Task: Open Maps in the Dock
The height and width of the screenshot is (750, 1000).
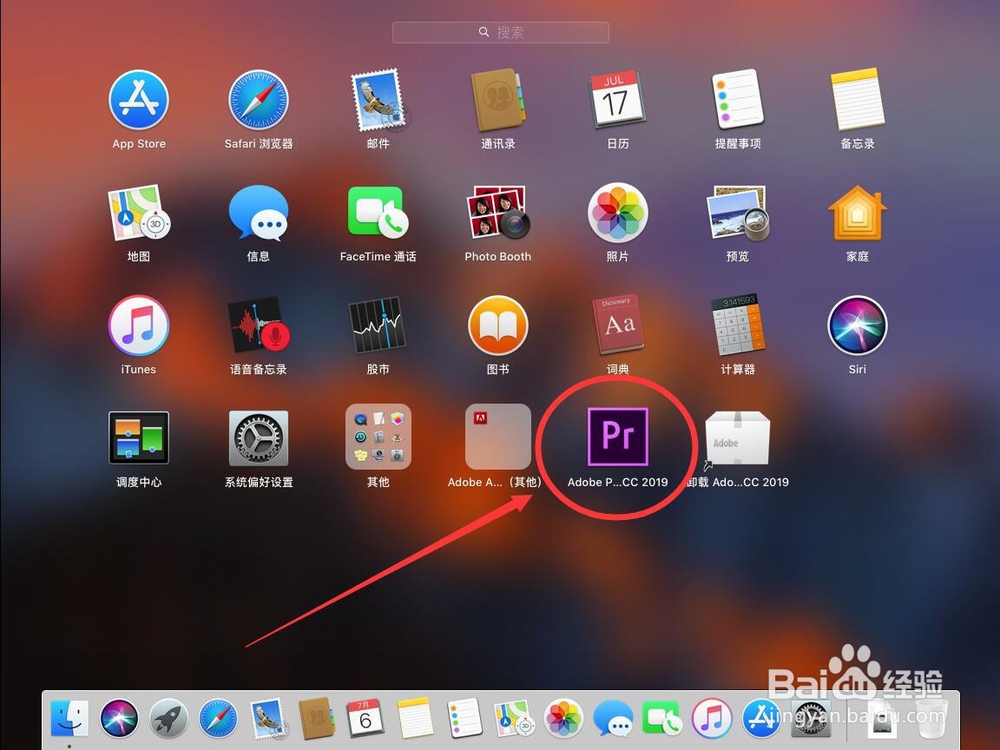Action: (x=514, y=718)
